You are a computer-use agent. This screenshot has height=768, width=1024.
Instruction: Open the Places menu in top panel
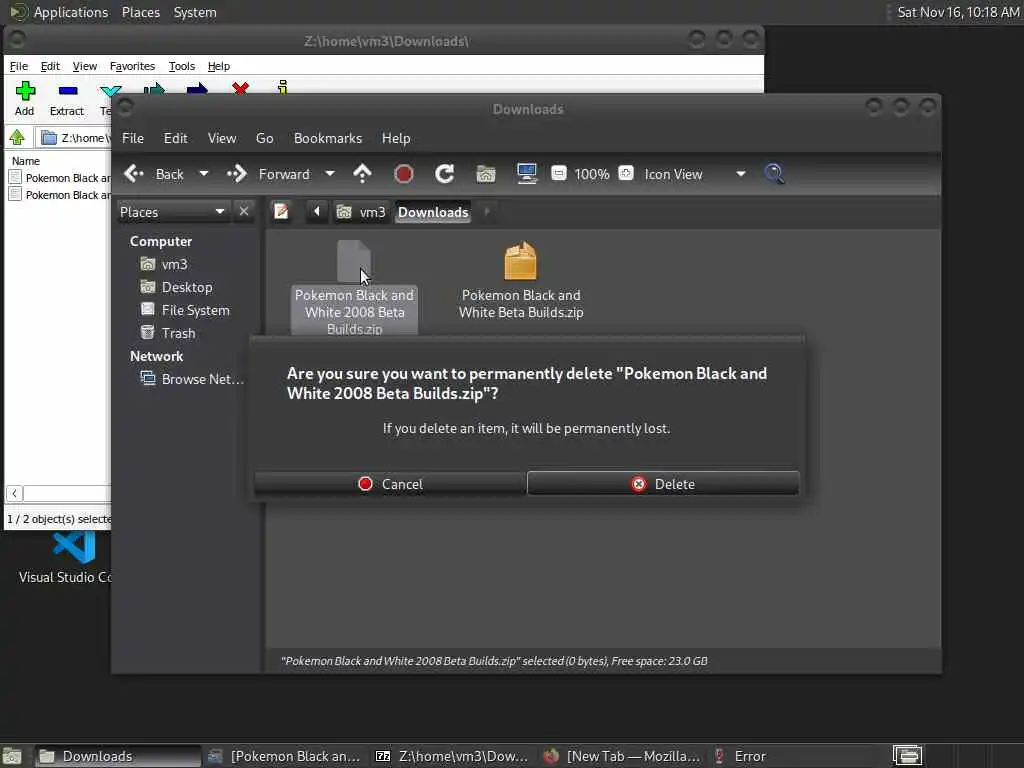pos(140,12)
